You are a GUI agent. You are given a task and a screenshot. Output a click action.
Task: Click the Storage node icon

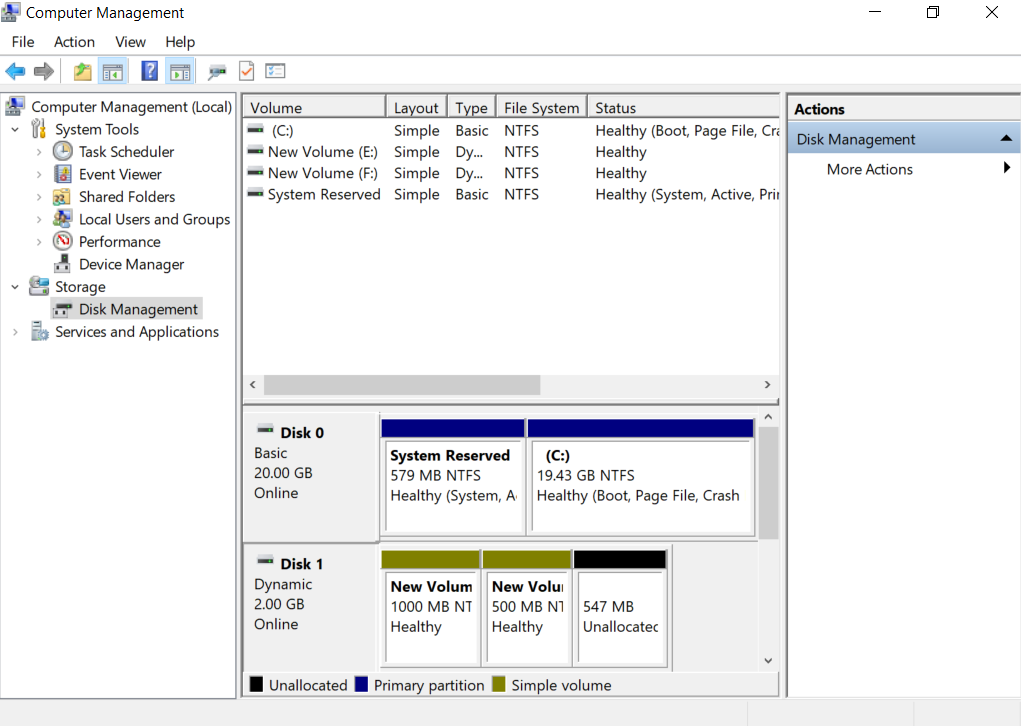39,286
